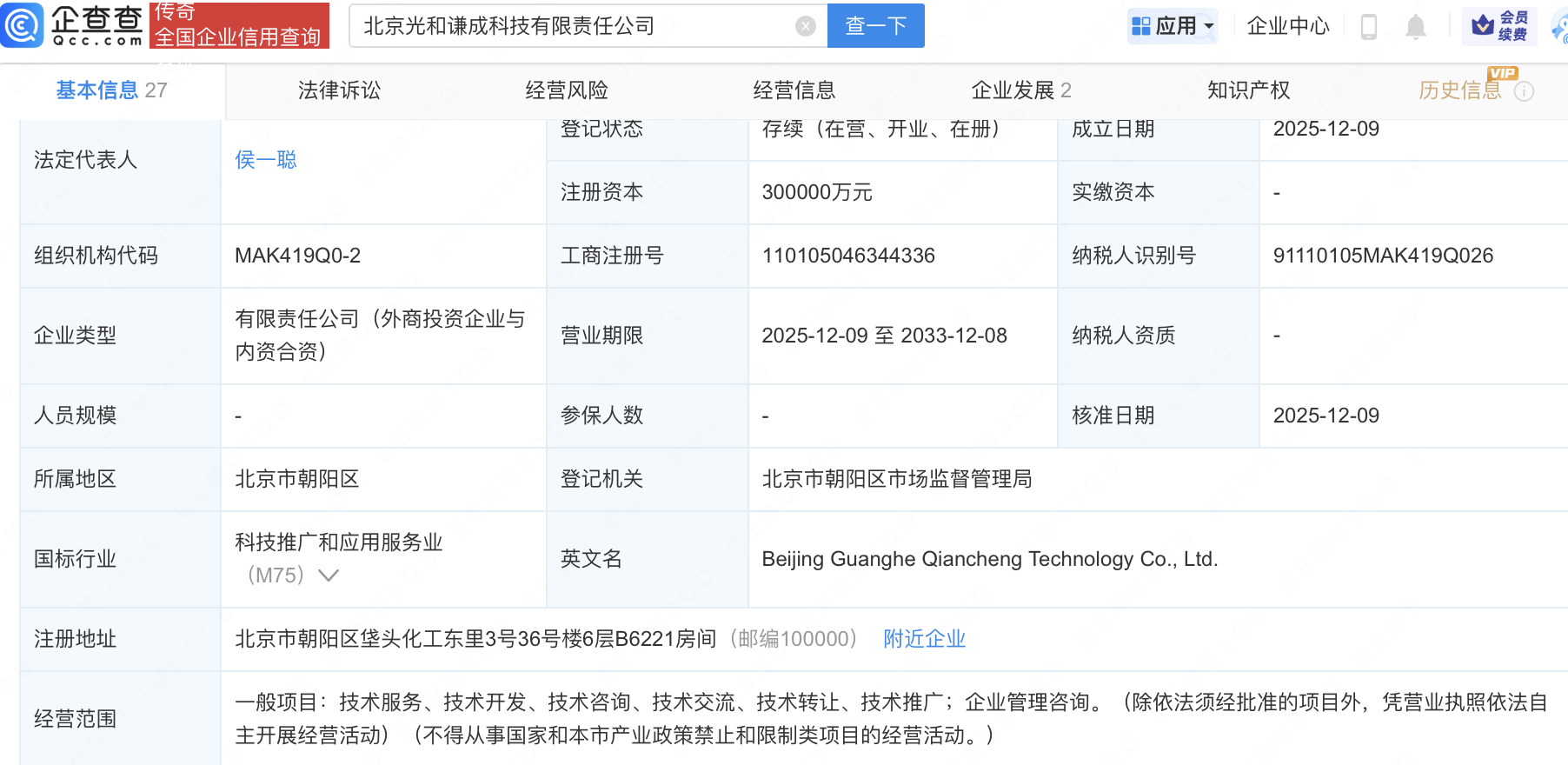Open the 历史信息 VIP tab
Image resolution: width=1568 pixels, height=765 pixels.
pos(1460,90)
